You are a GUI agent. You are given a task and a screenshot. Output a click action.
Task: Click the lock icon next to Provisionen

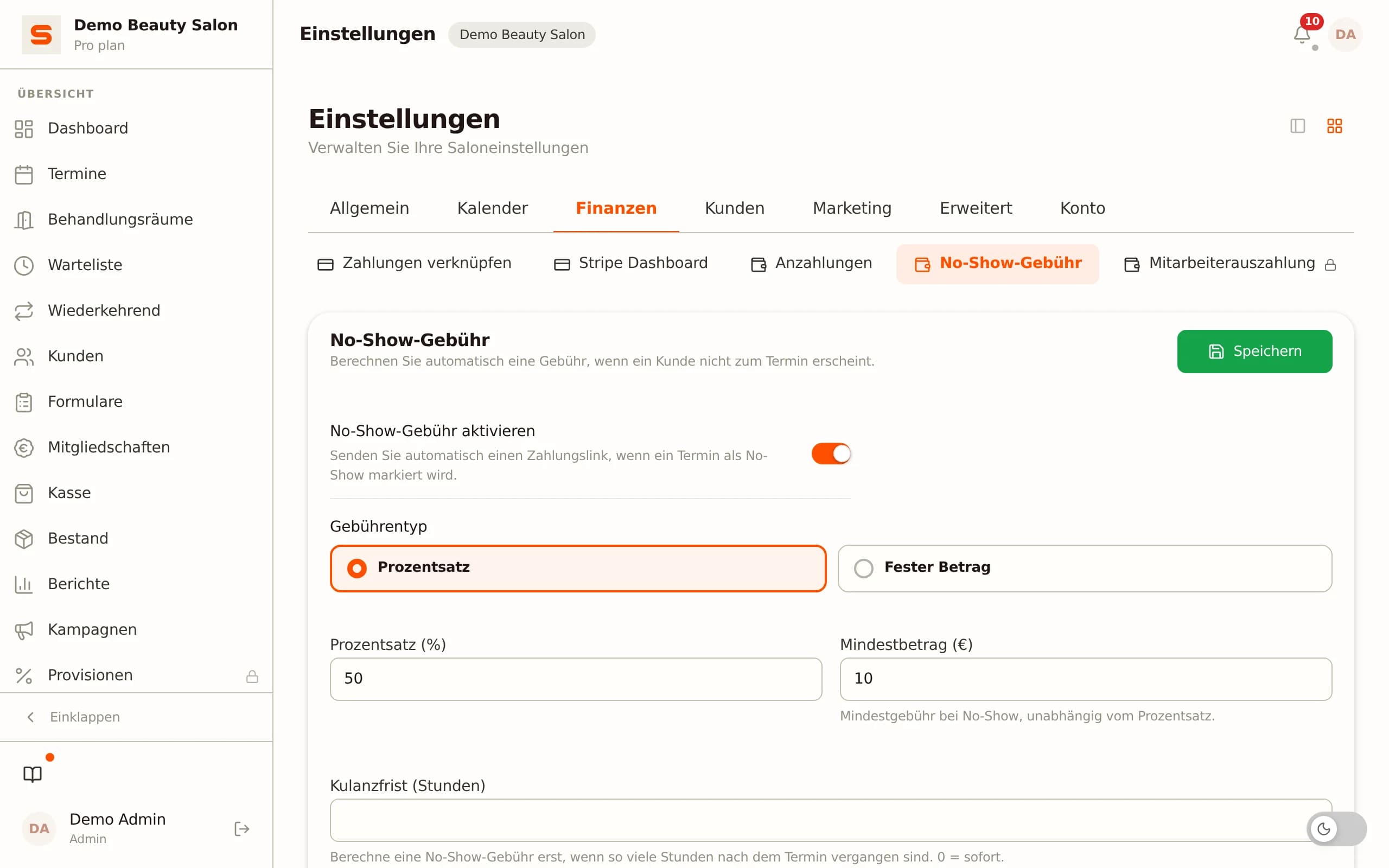(252, 676)
